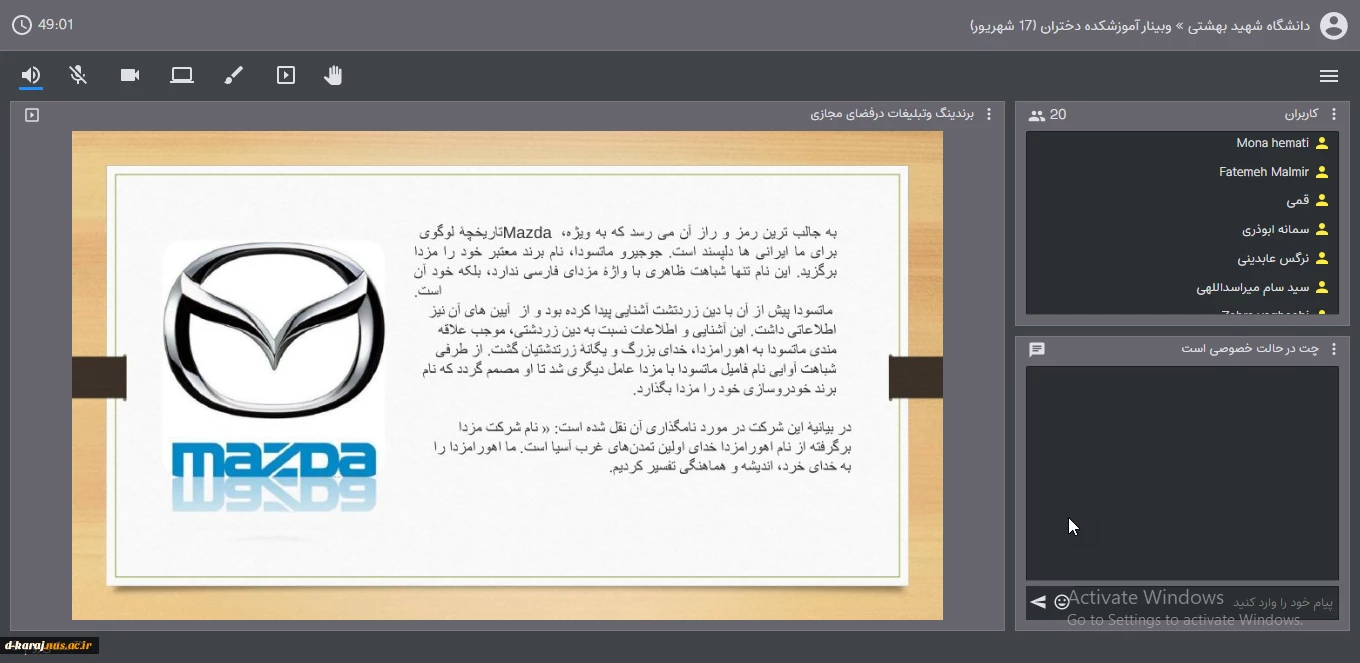The width and height of the screenshot is (1360, 663).
Task: Send the chat message with arrow icon
Action: (1038, 602)
